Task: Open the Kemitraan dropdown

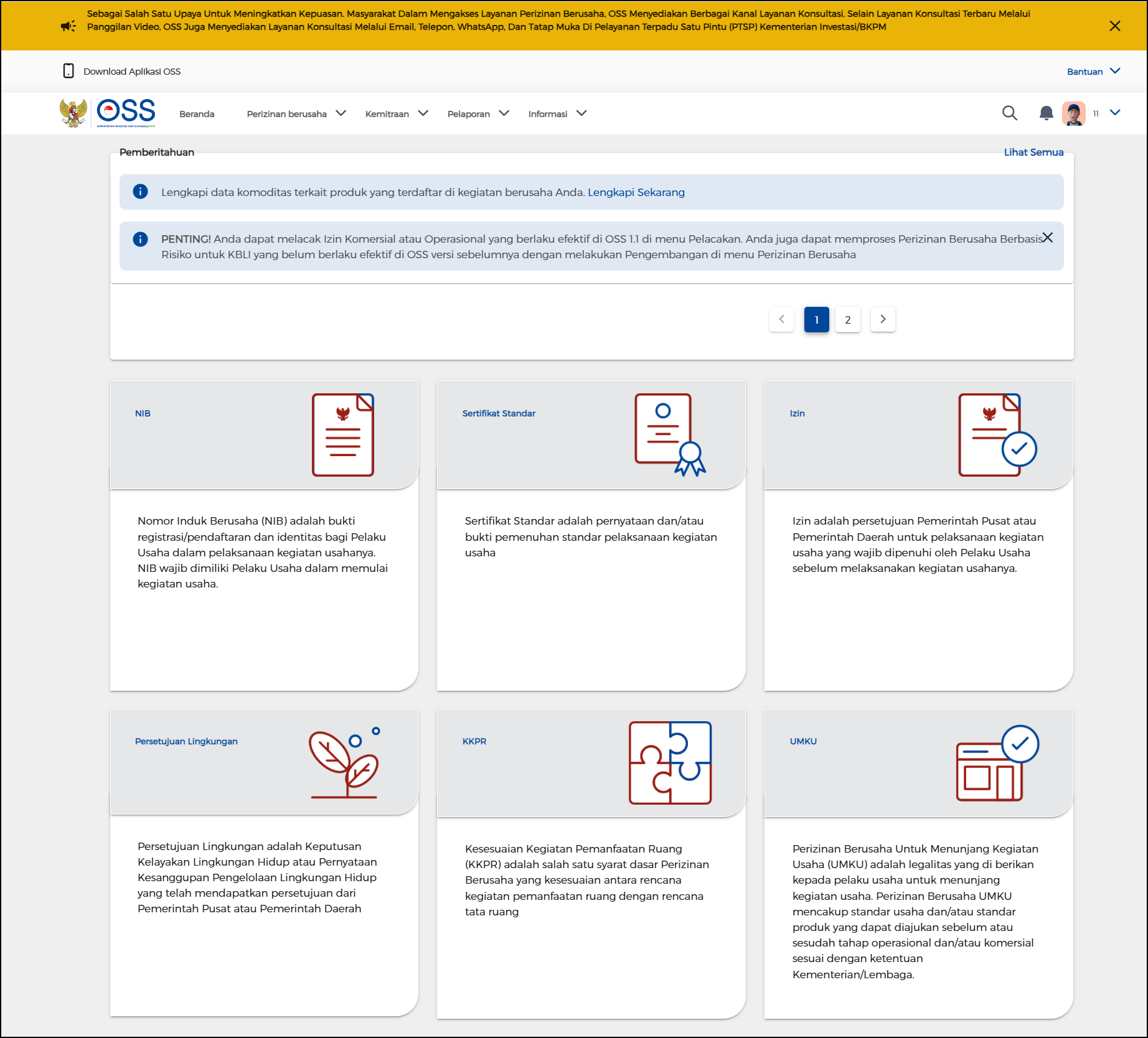Action: coord(396,114)
